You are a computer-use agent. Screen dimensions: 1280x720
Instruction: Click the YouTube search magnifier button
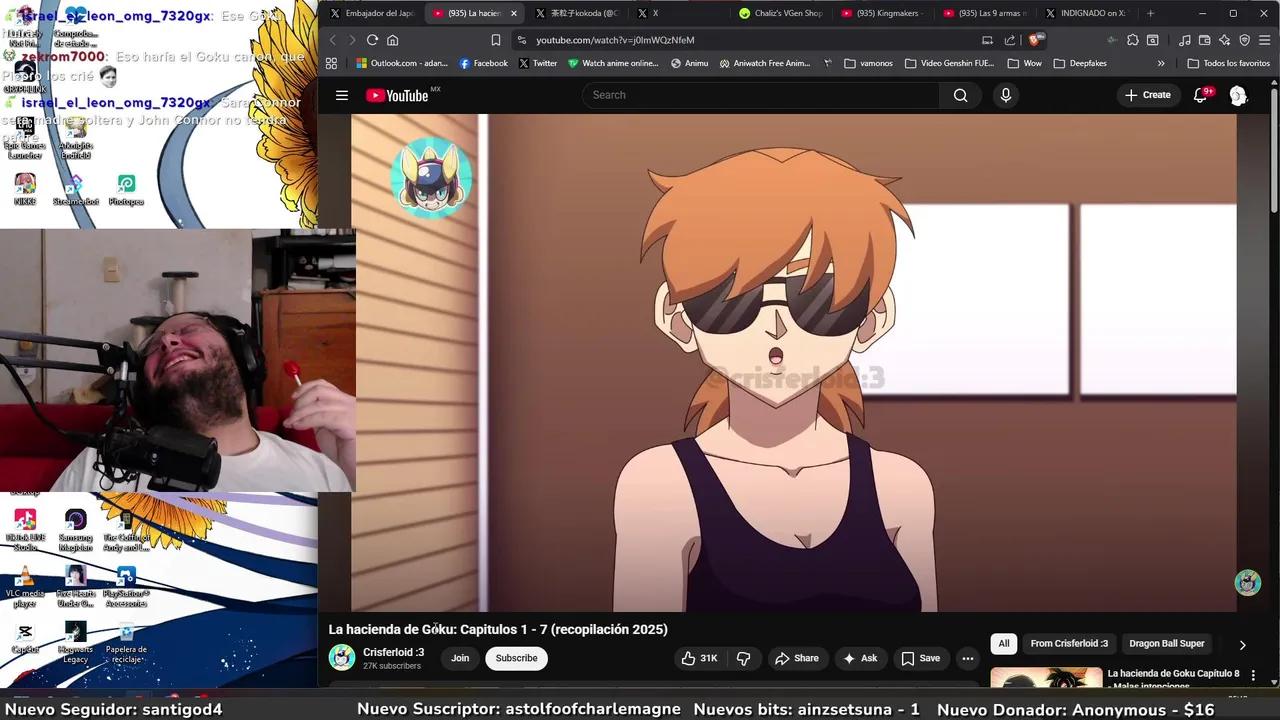(960, 95)
